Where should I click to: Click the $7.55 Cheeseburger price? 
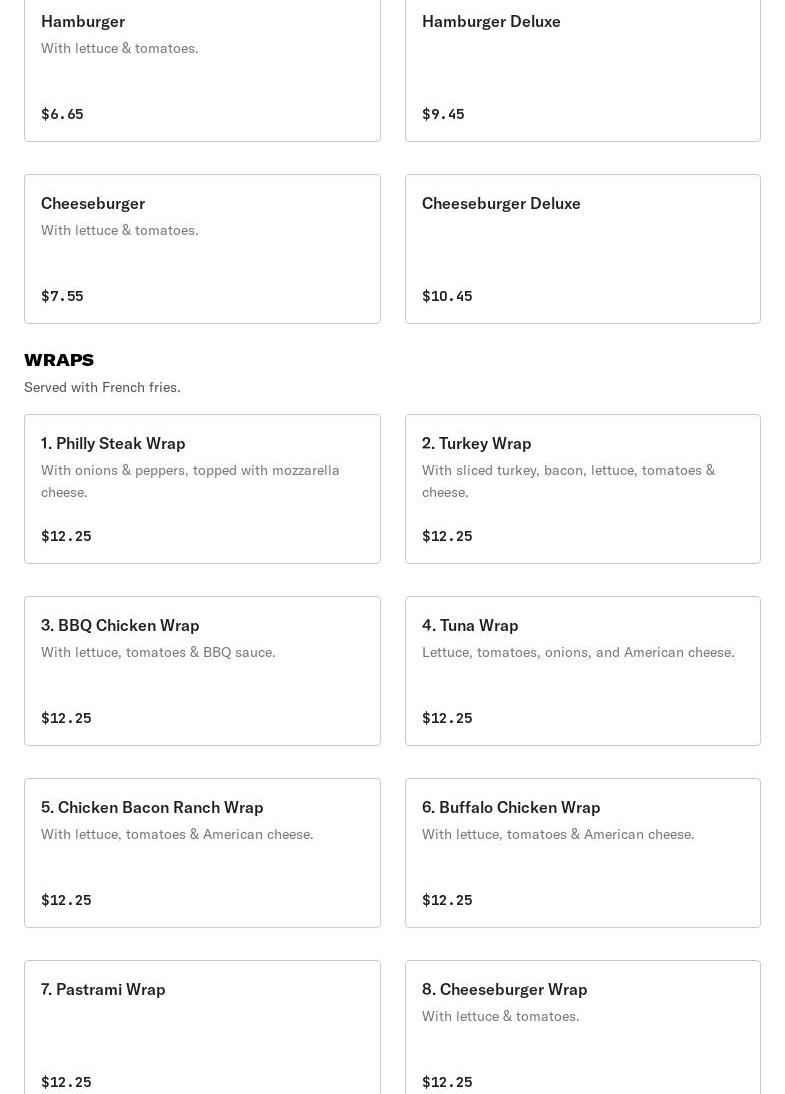pos(62,296)
